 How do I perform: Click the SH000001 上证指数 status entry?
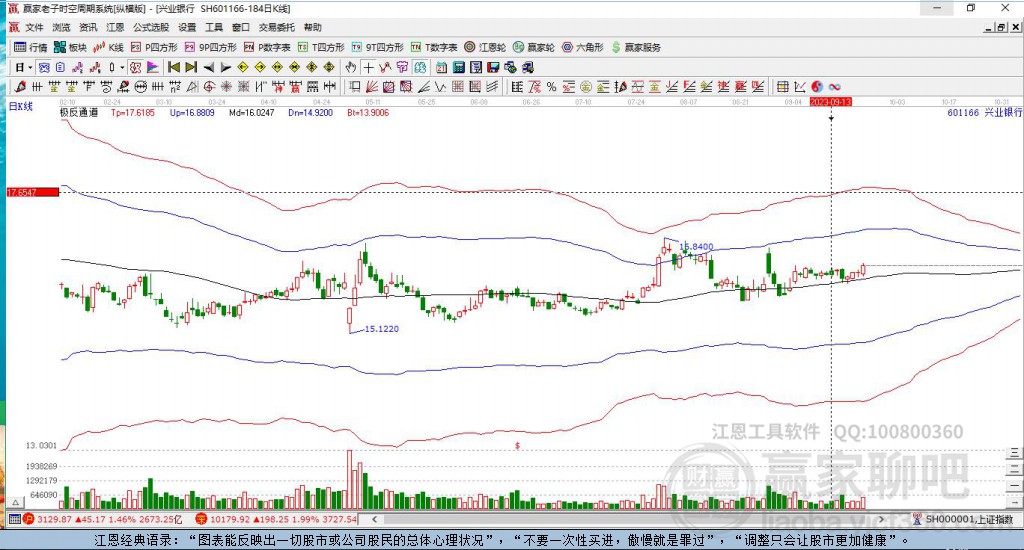coord(963,519)
